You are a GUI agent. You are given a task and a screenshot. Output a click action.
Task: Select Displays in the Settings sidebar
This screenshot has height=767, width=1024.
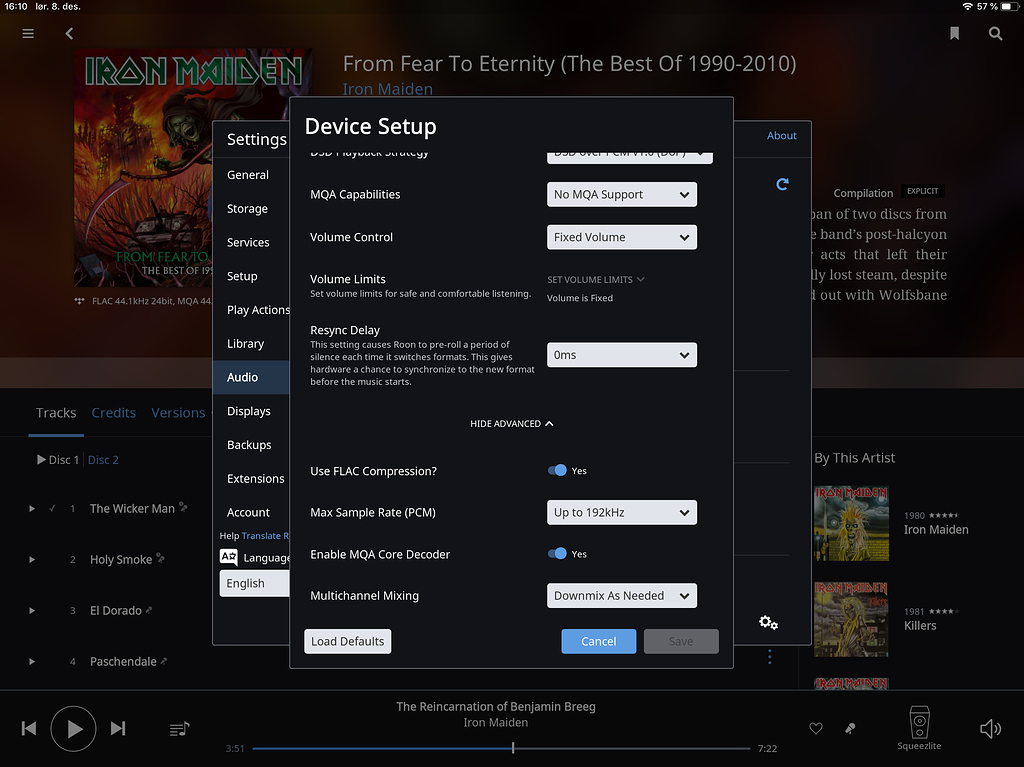[249, 411]
